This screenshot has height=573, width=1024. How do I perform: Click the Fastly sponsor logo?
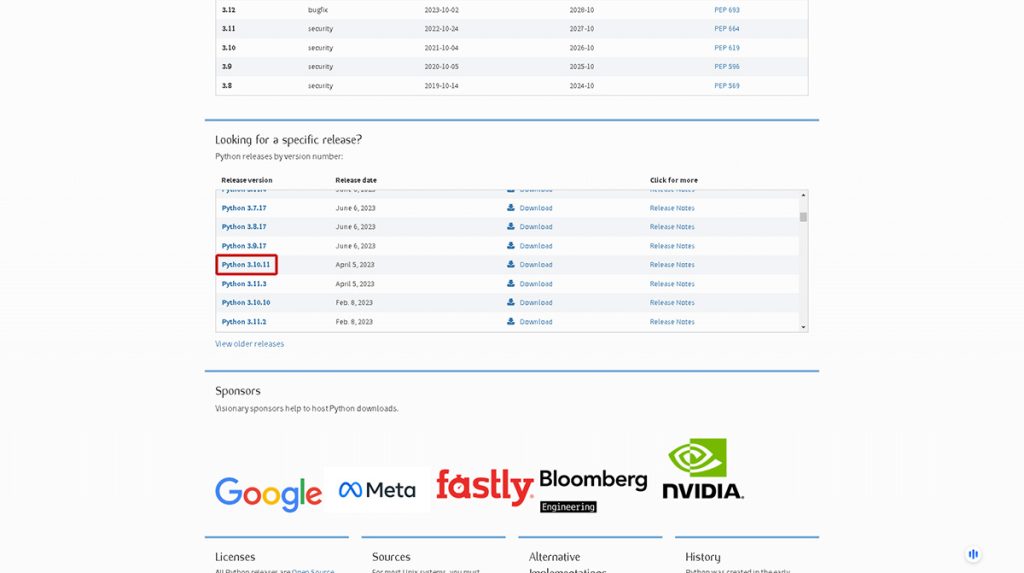click(x=484, y=488)
